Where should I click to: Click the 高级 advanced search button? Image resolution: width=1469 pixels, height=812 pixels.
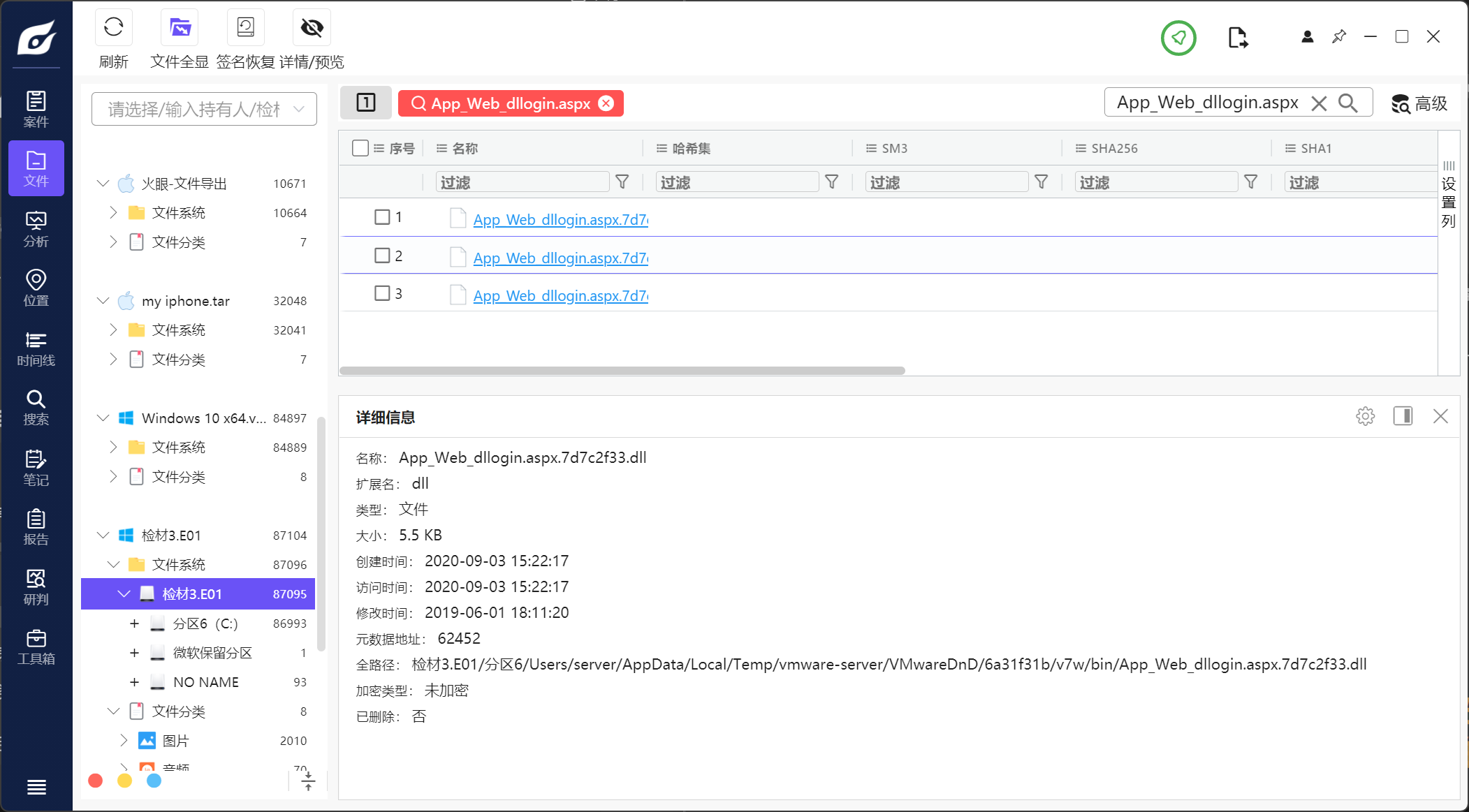(1419, 103)
